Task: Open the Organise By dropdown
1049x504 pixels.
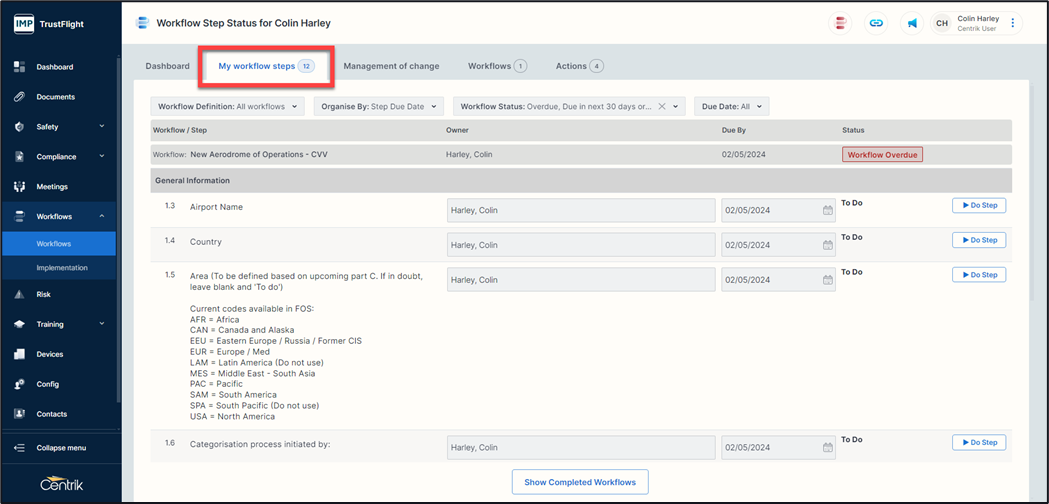Action: coord(379,106)
